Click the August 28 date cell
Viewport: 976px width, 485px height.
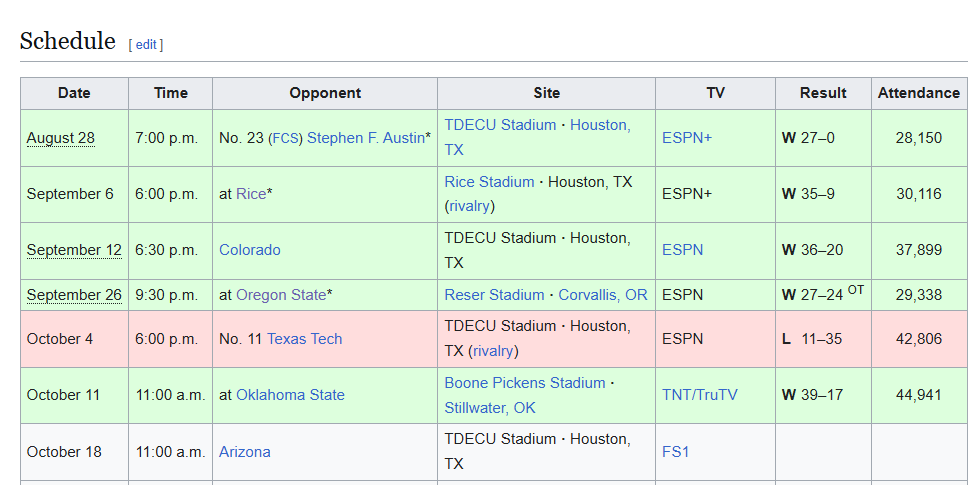point(61,137)
